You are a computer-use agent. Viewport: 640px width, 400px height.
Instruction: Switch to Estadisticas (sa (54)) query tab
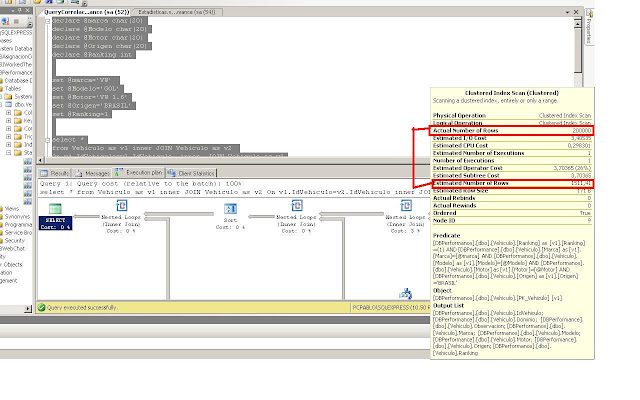[x=177, y=12]
